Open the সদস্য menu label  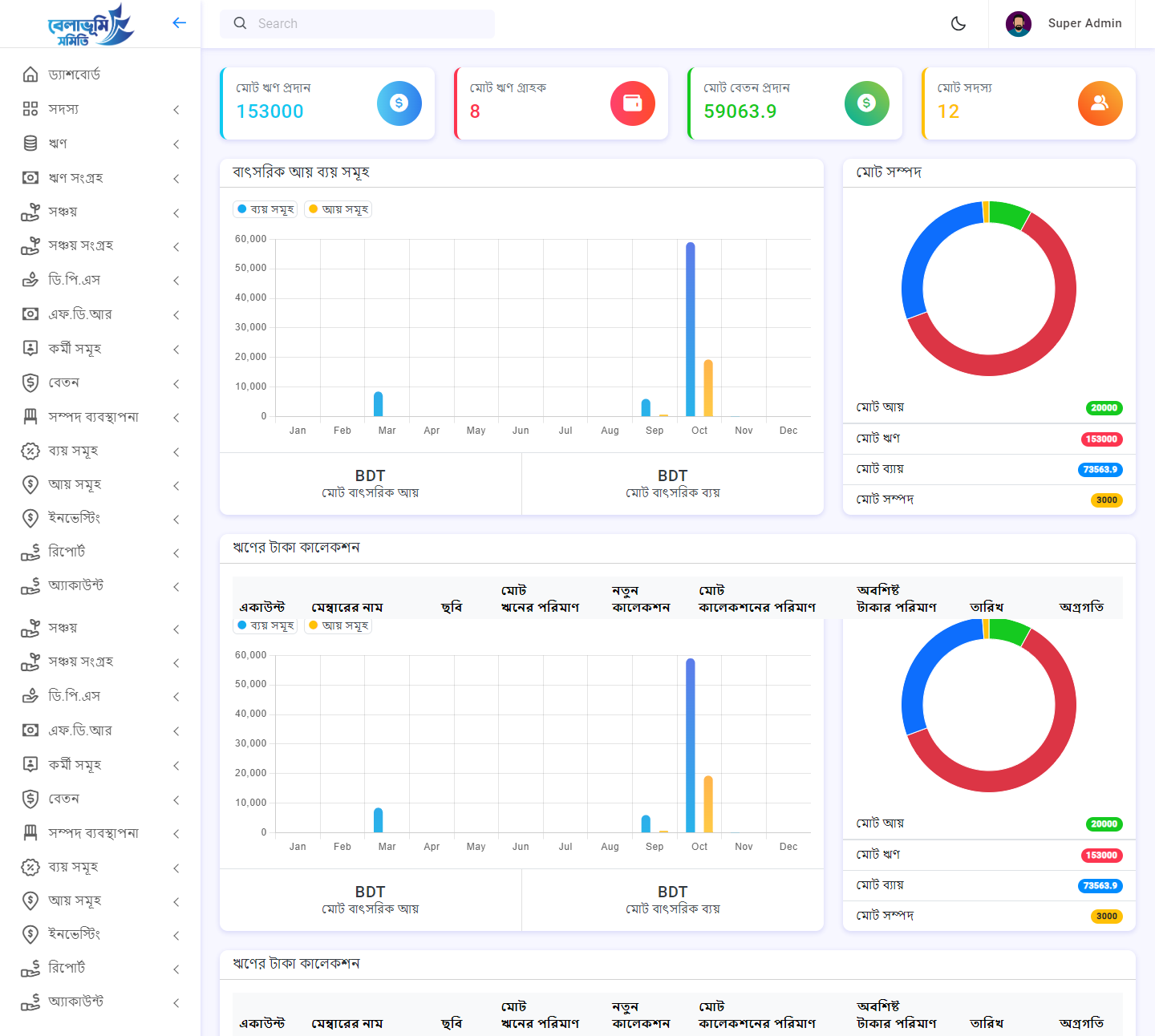point(63,109)
